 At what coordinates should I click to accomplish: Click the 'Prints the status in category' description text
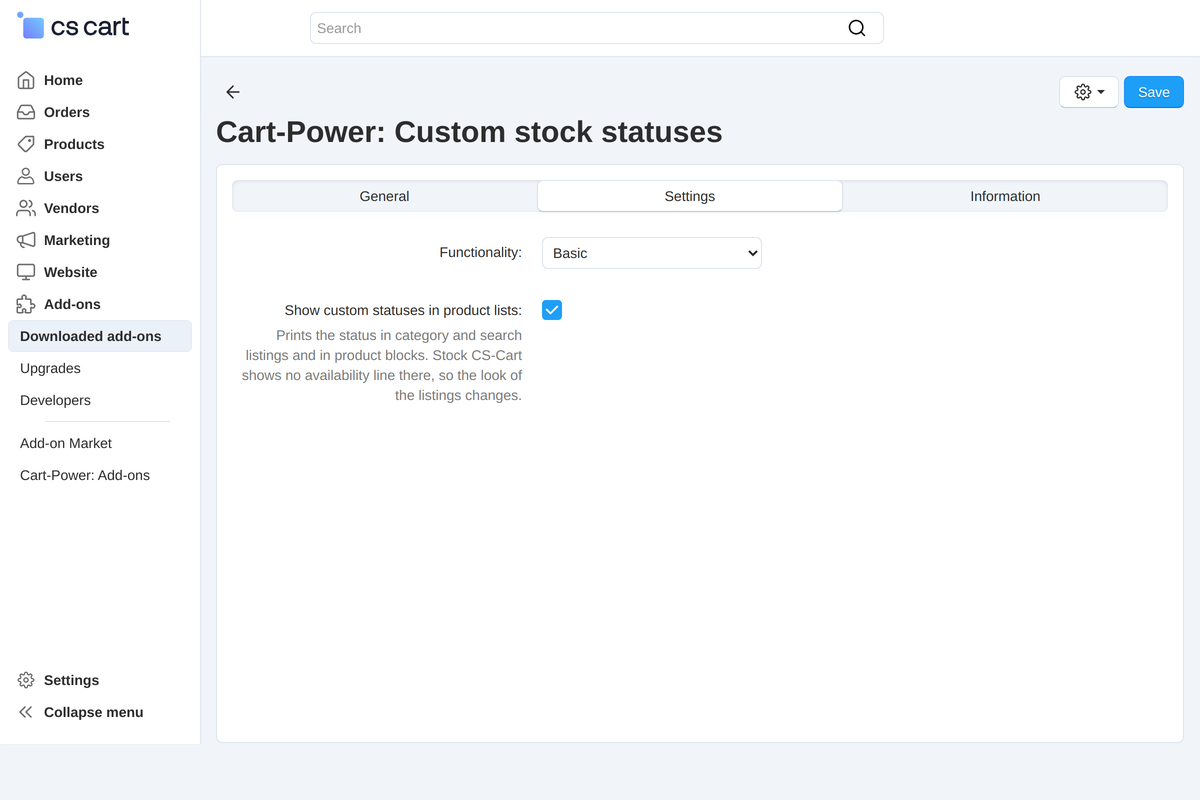(x=382, y=365)
